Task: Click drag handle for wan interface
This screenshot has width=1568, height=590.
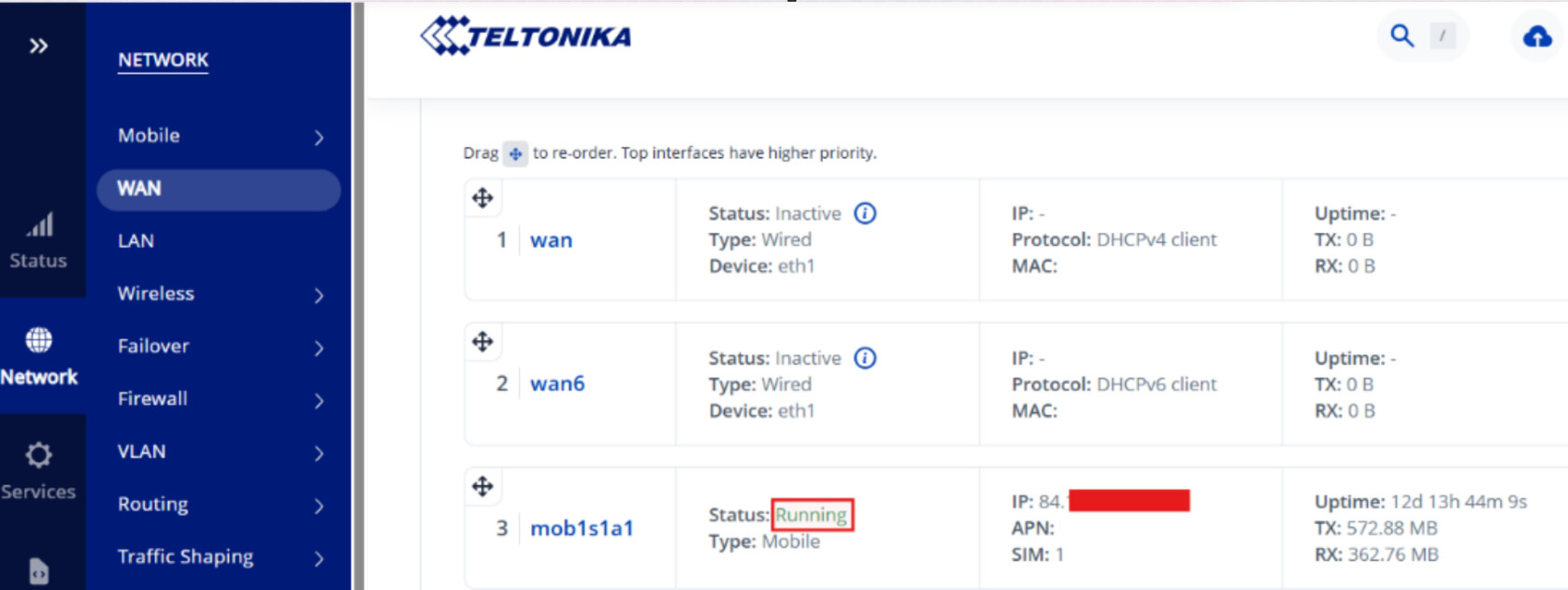Action: pyautogui.click(x=482, y=198)
